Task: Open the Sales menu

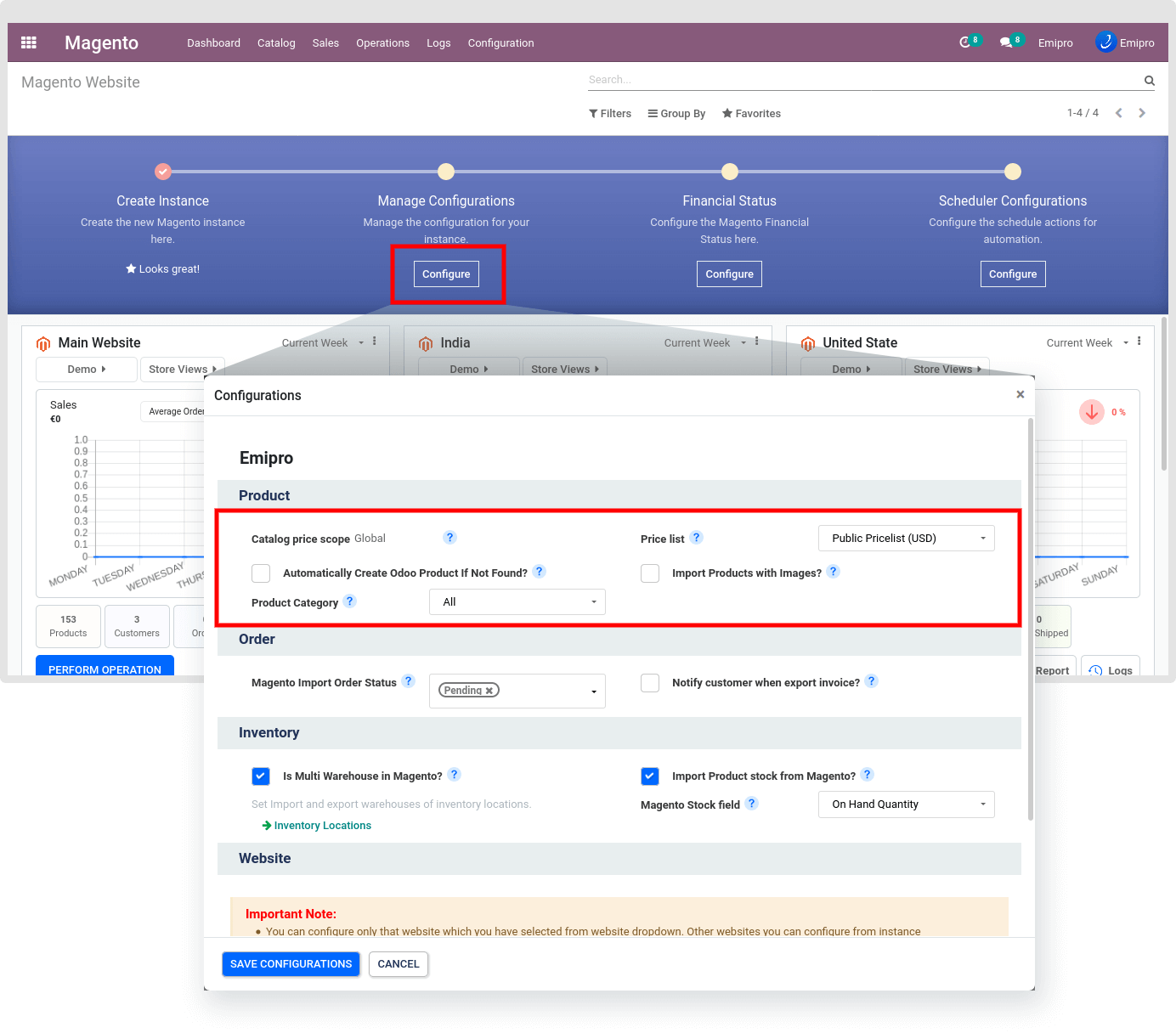Action: tap(325, 43)
